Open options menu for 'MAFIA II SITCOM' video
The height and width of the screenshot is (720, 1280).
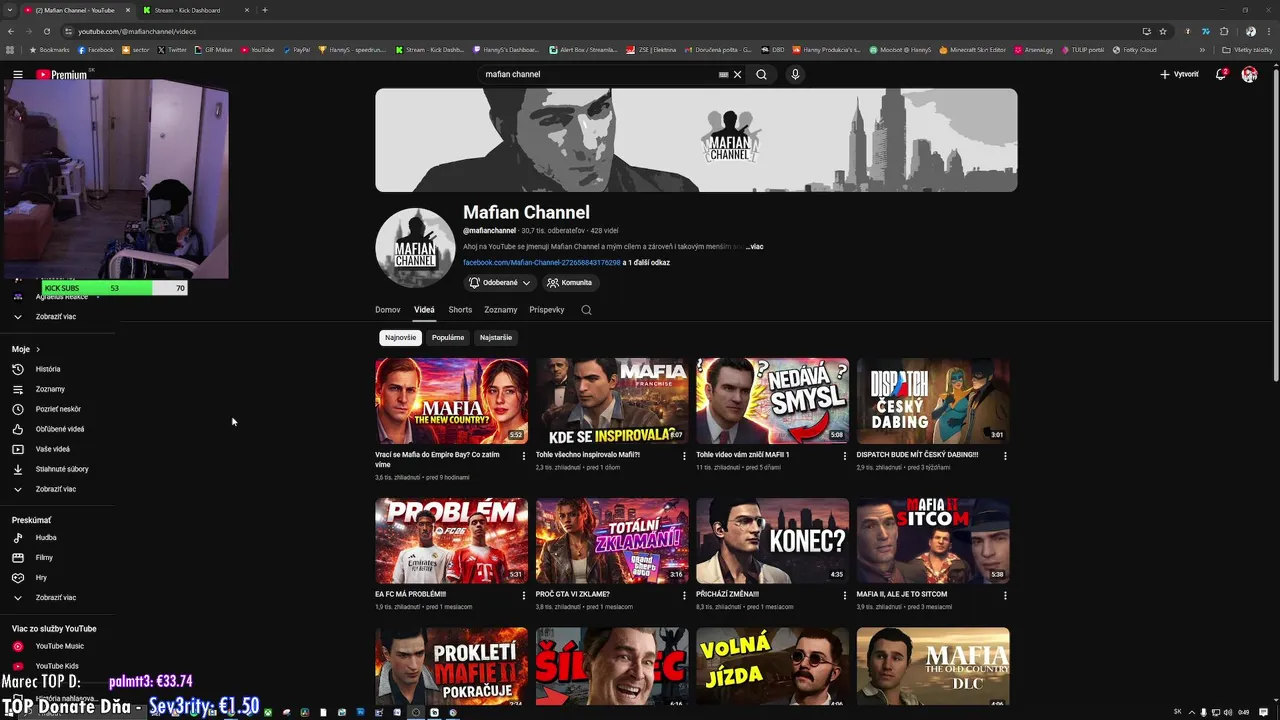(1006, 595)
